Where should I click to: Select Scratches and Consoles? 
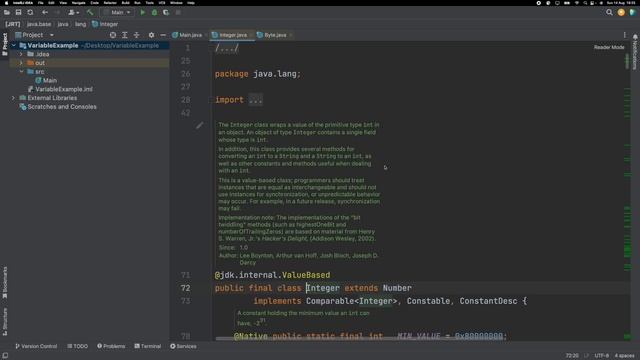click(x=58, y=107)
